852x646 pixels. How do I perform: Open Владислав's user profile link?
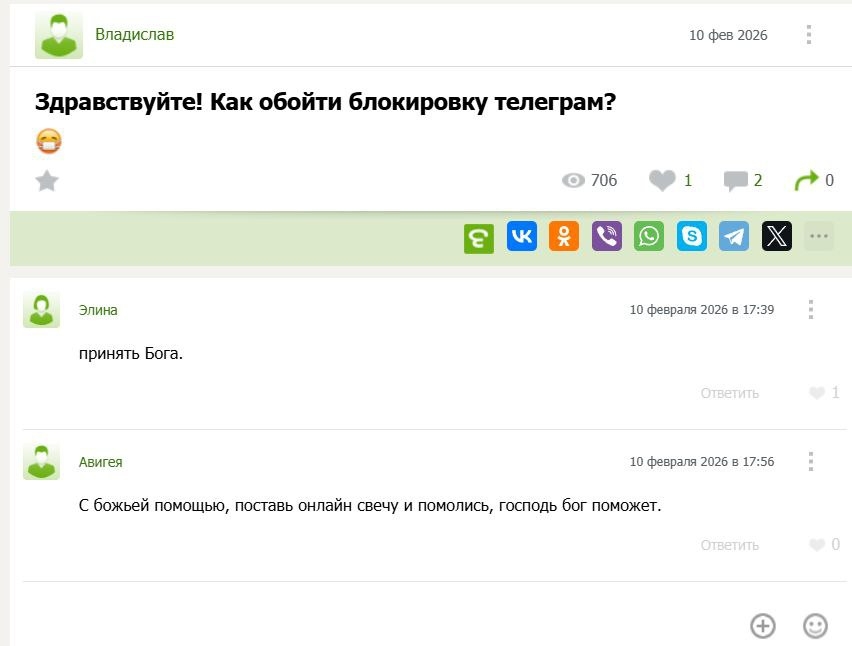pyautogui.click(x=134, y=35)
